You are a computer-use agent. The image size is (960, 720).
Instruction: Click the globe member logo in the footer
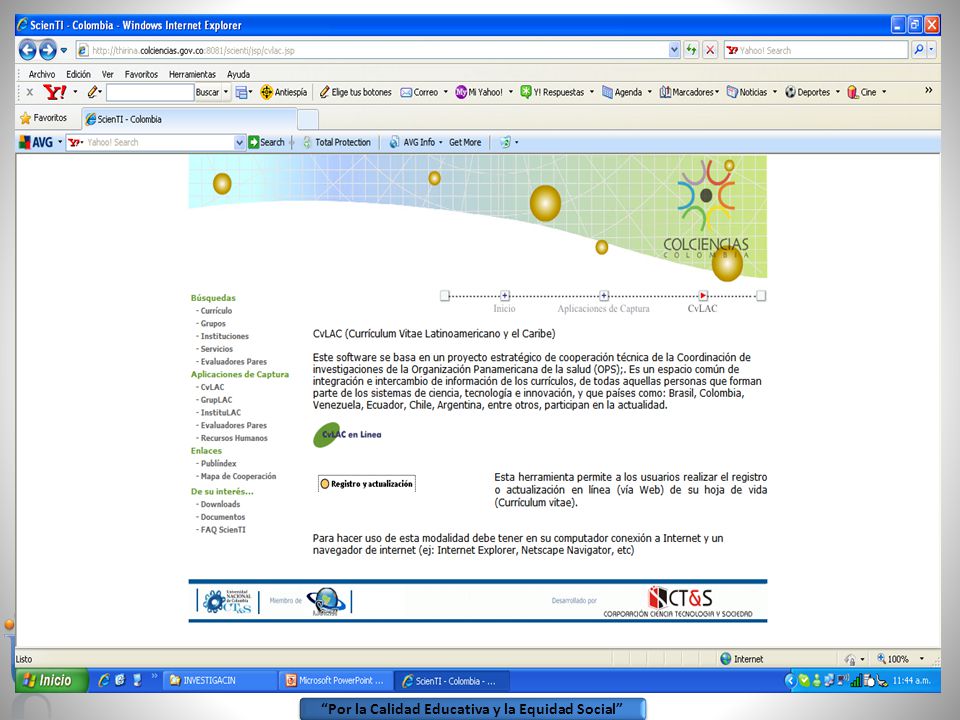[326, 601]
